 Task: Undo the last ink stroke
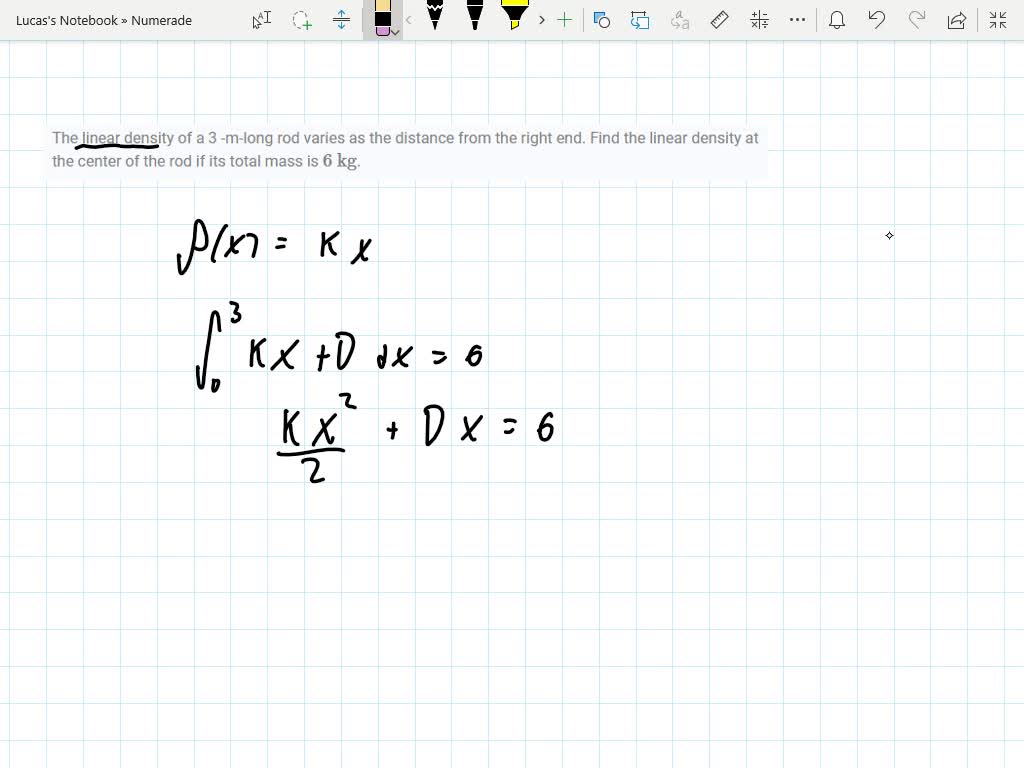click(877, 20)
